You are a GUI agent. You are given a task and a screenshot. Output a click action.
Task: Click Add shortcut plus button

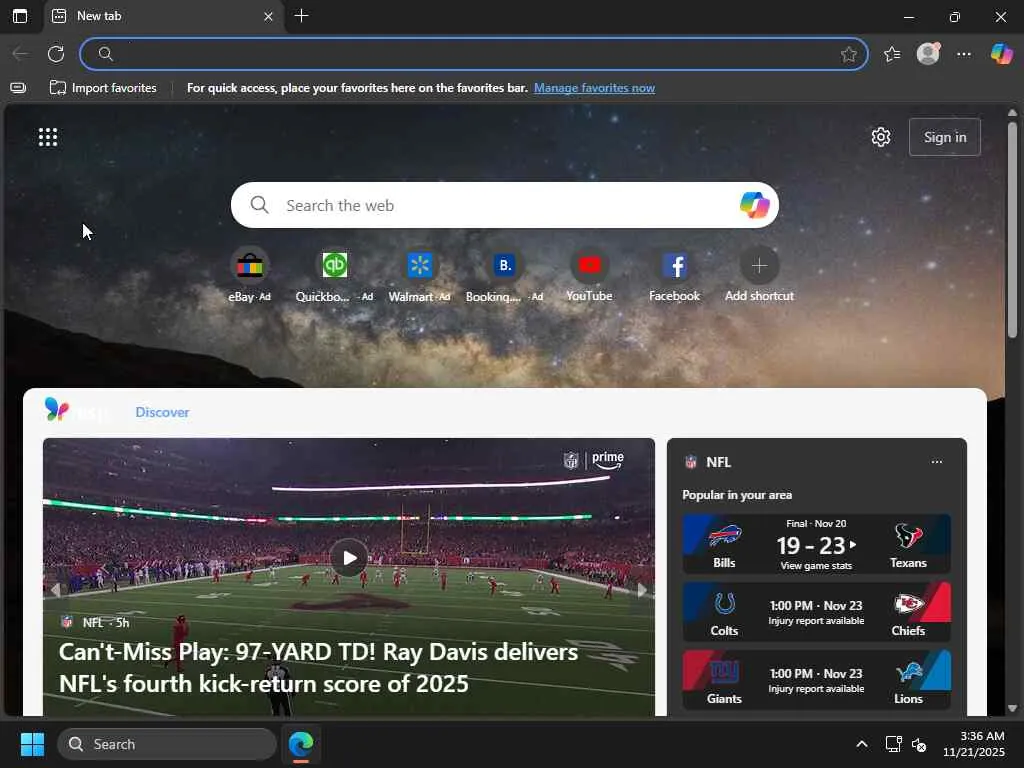759,266
